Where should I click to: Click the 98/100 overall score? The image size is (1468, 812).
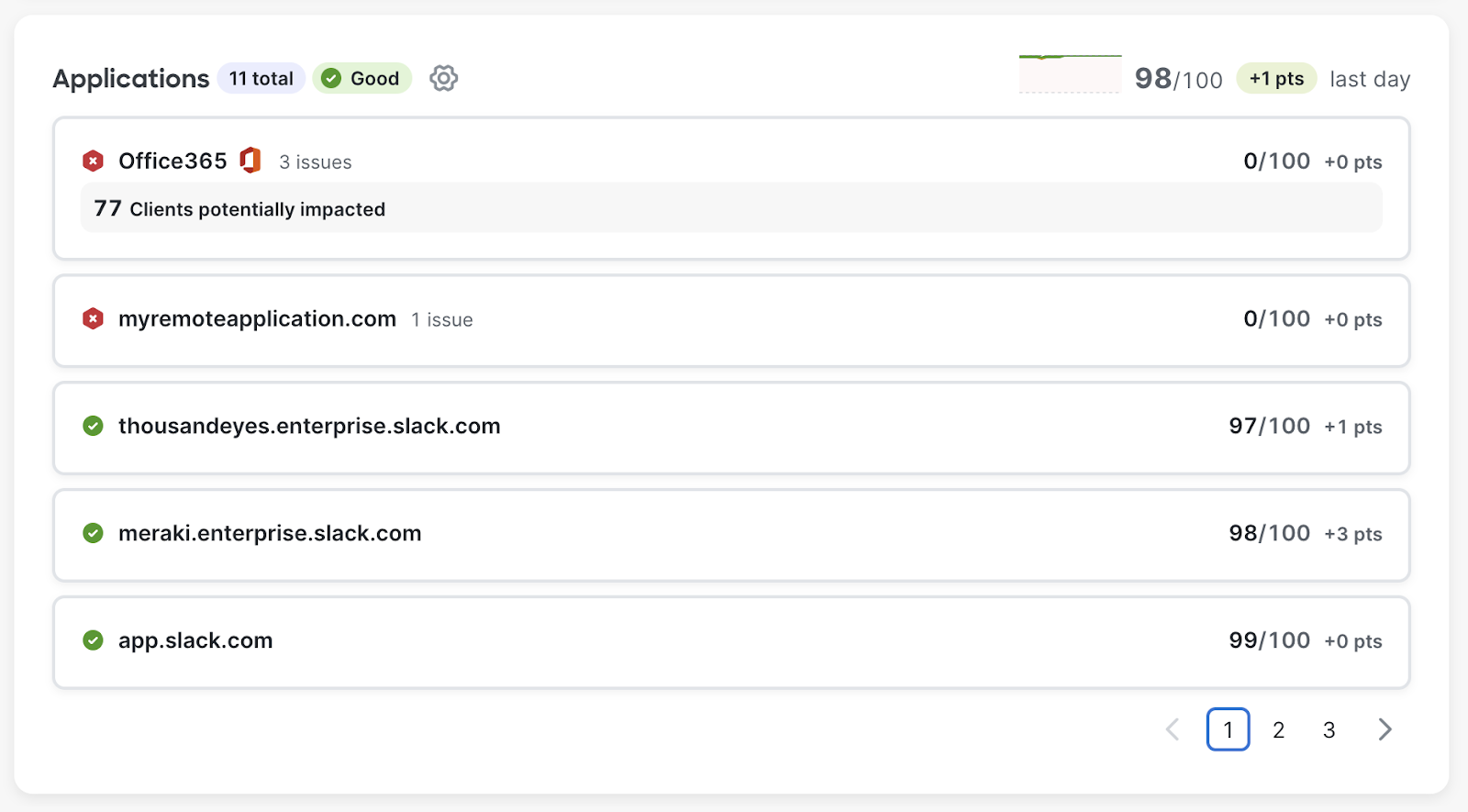(1179, 79)
